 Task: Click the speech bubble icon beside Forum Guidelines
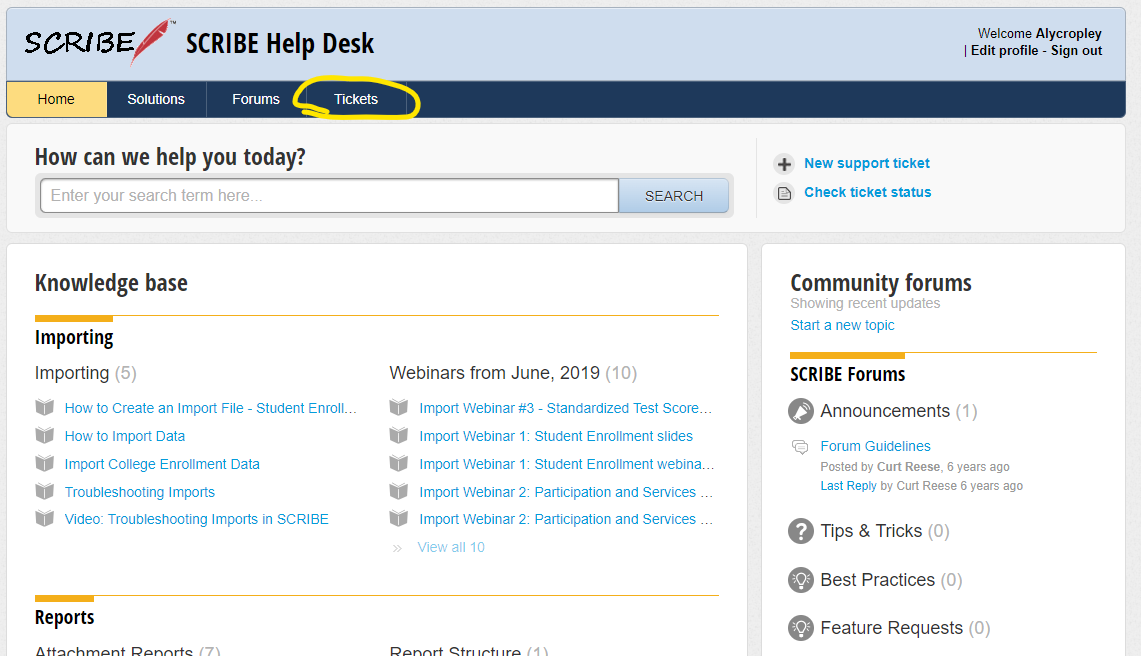pos(800,446)
